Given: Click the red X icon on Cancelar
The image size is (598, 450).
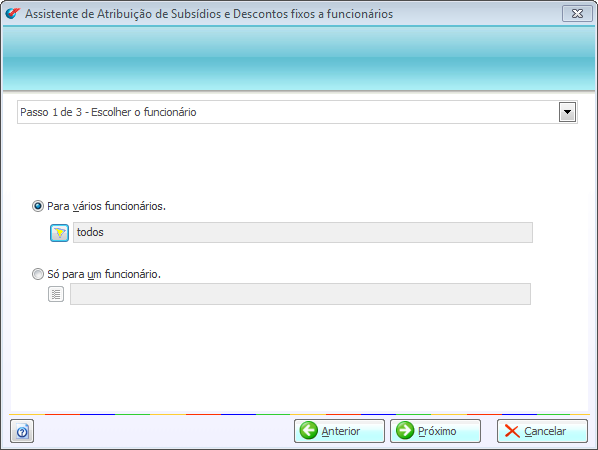Looking at the screenshot, I should click(x=512, y=431).
